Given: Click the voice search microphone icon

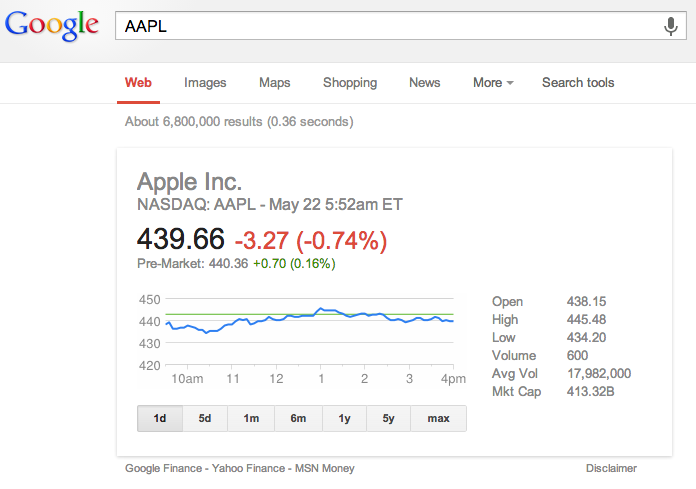Looking at the screenshot, I should pos(671,27).
